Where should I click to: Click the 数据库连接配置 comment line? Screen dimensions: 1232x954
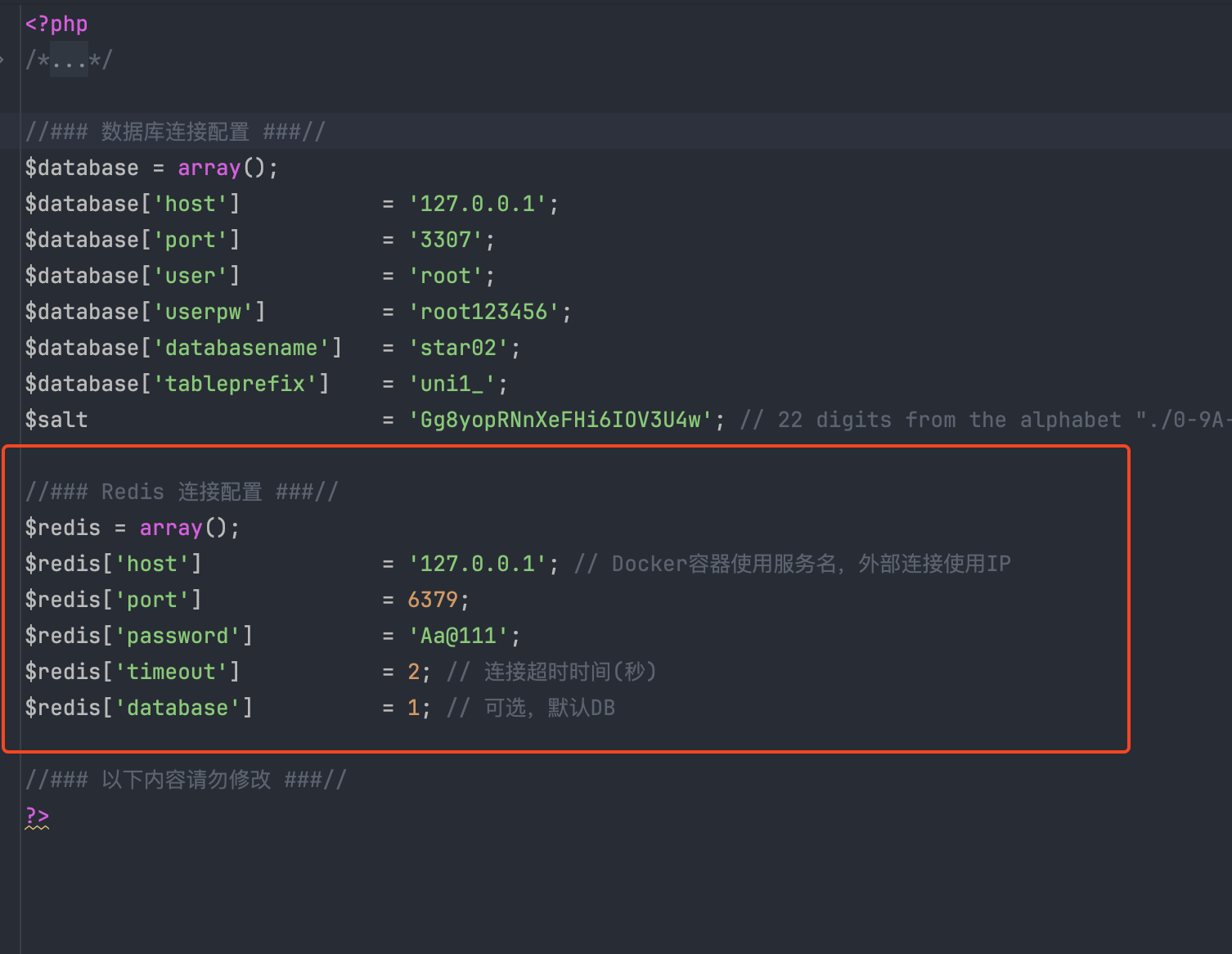tap(174, 132)
